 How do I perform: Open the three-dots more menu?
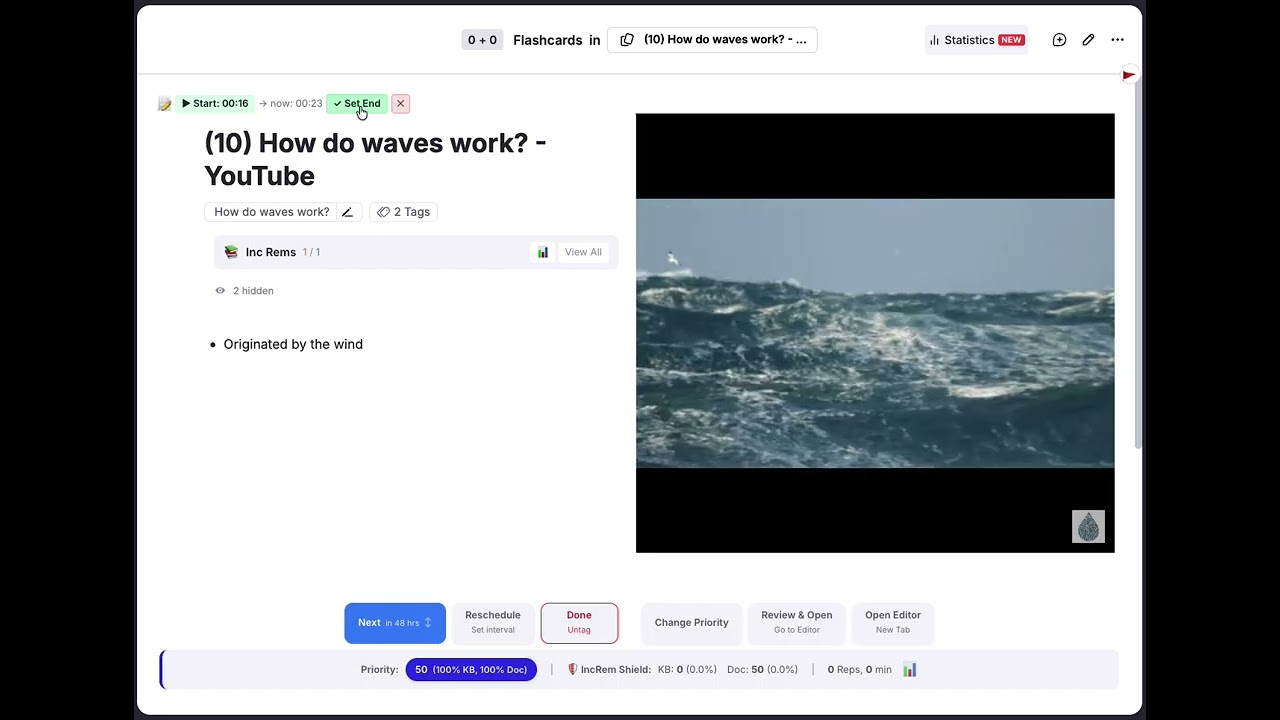tap(1117, 40)
